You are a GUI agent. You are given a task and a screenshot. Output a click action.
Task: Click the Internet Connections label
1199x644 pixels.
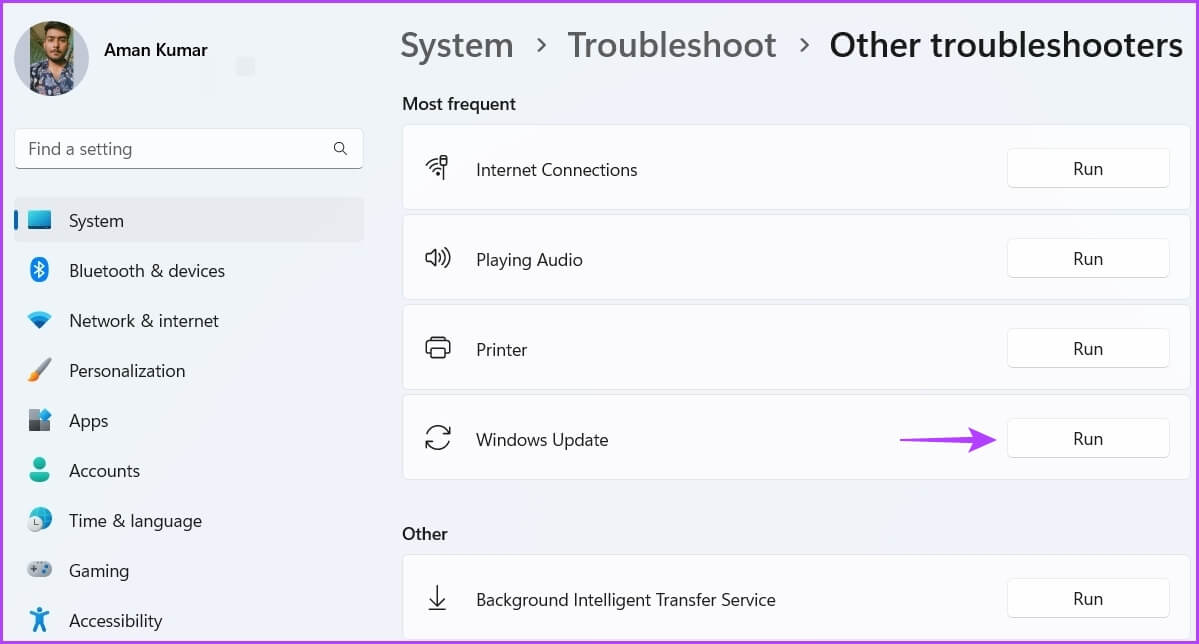point(556,169)
